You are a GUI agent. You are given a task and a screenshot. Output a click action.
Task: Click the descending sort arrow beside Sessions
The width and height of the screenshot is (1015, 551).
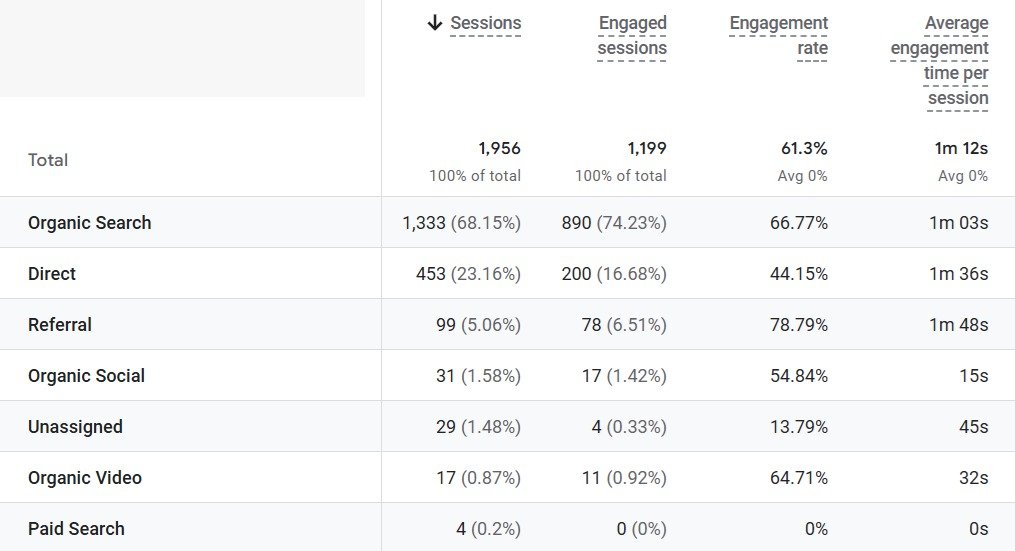point(434,23)
